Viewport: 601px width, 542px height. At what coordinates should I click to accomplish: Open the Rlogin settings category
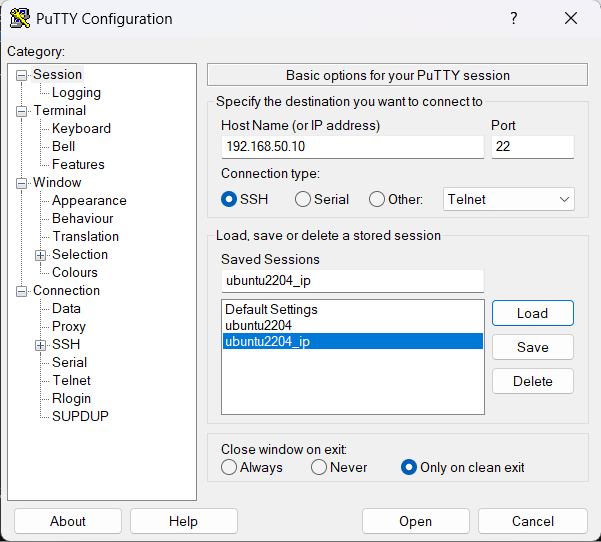point(71,399)
